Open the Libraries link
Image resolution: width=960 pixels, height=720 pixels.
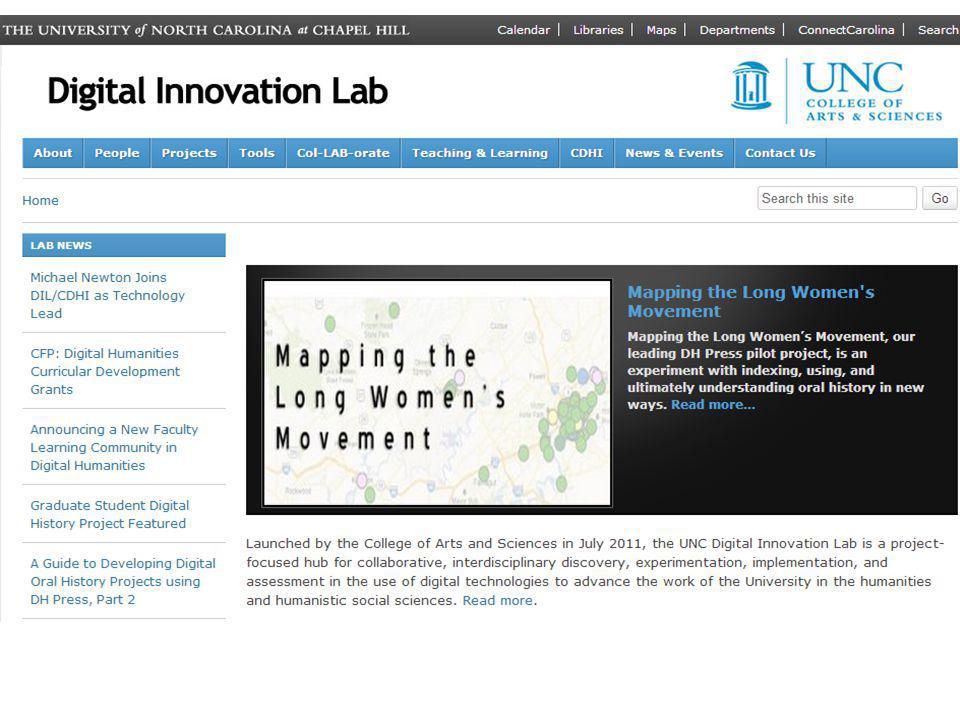point(598,29)
